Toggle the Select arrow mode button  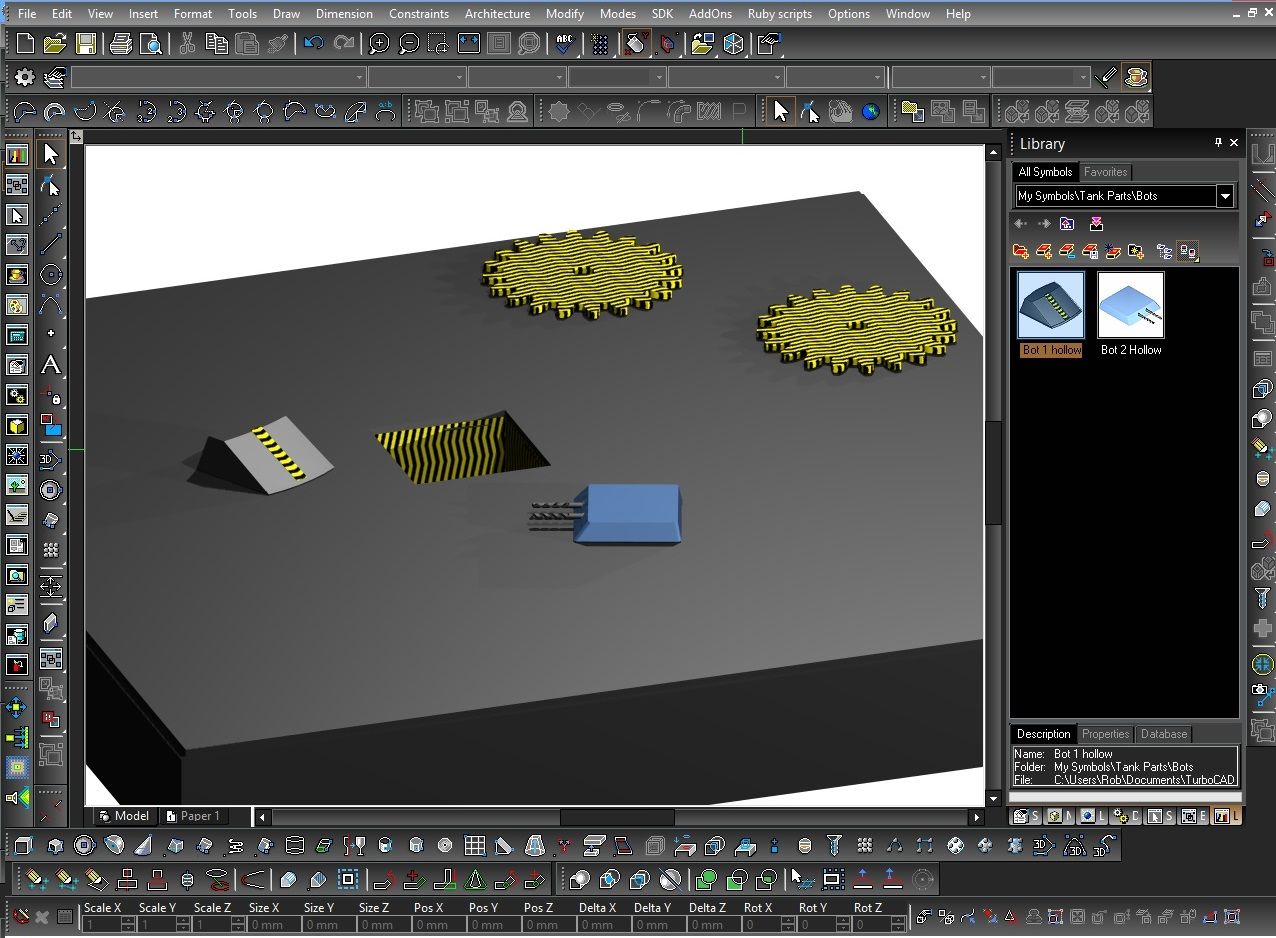780,111
